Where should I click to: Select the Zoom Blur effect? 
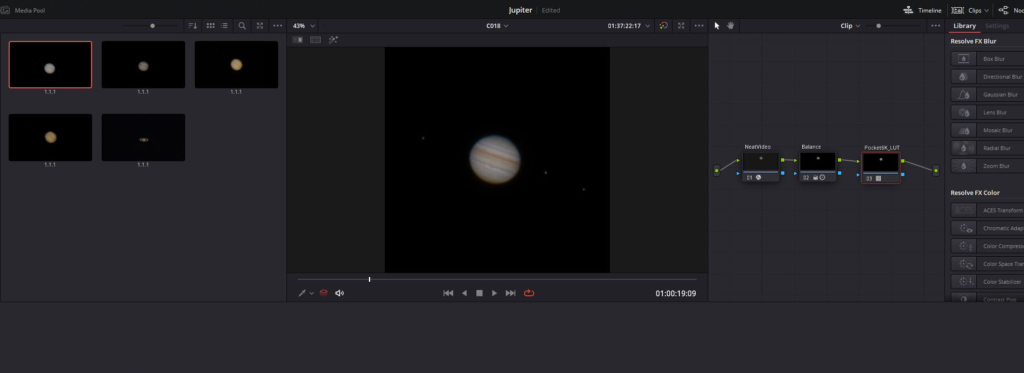pyautogui.click(x=987, y=166)
